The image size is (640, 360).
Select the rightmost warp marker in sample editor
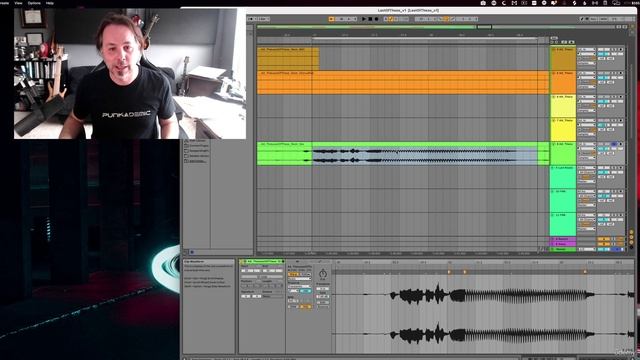pyautogui.click(x=585, y=271)
